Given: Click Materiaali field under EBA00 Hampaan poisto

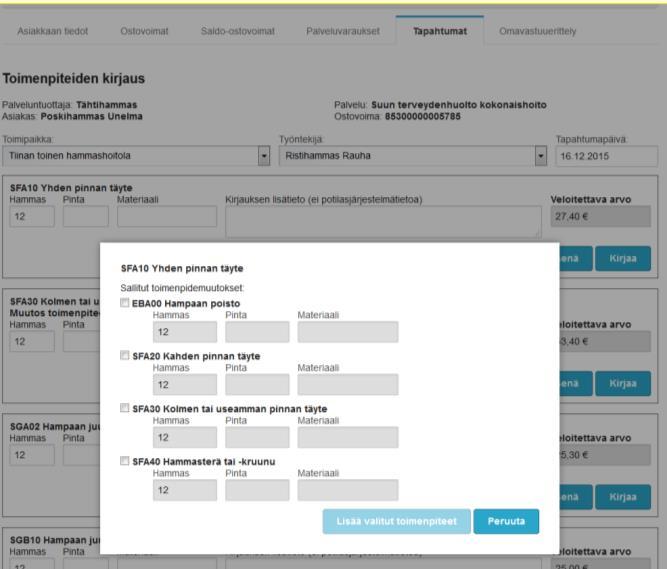Looking at the screenshot, I should (348, 332).
